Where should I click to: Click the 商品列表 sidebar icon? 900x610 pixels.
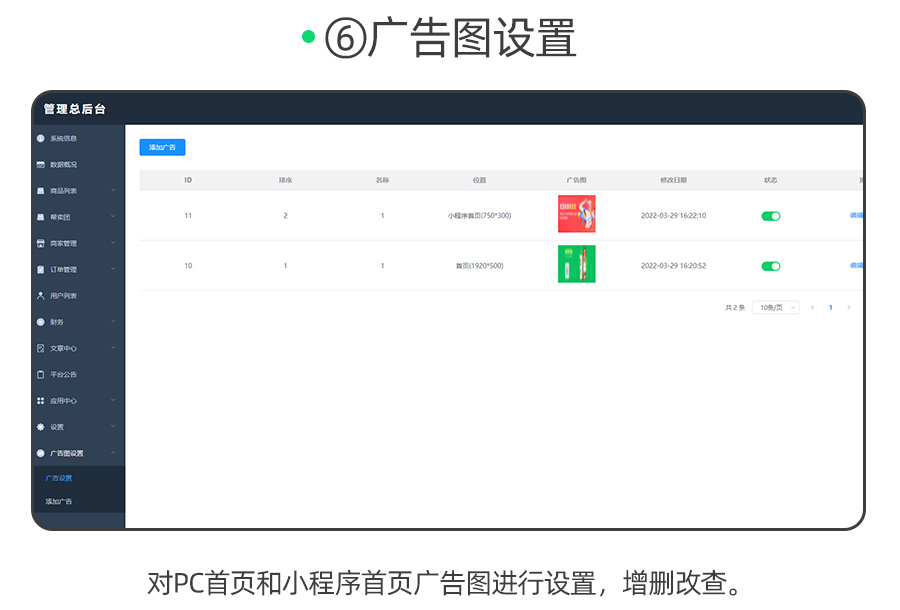tap(41, 191)
